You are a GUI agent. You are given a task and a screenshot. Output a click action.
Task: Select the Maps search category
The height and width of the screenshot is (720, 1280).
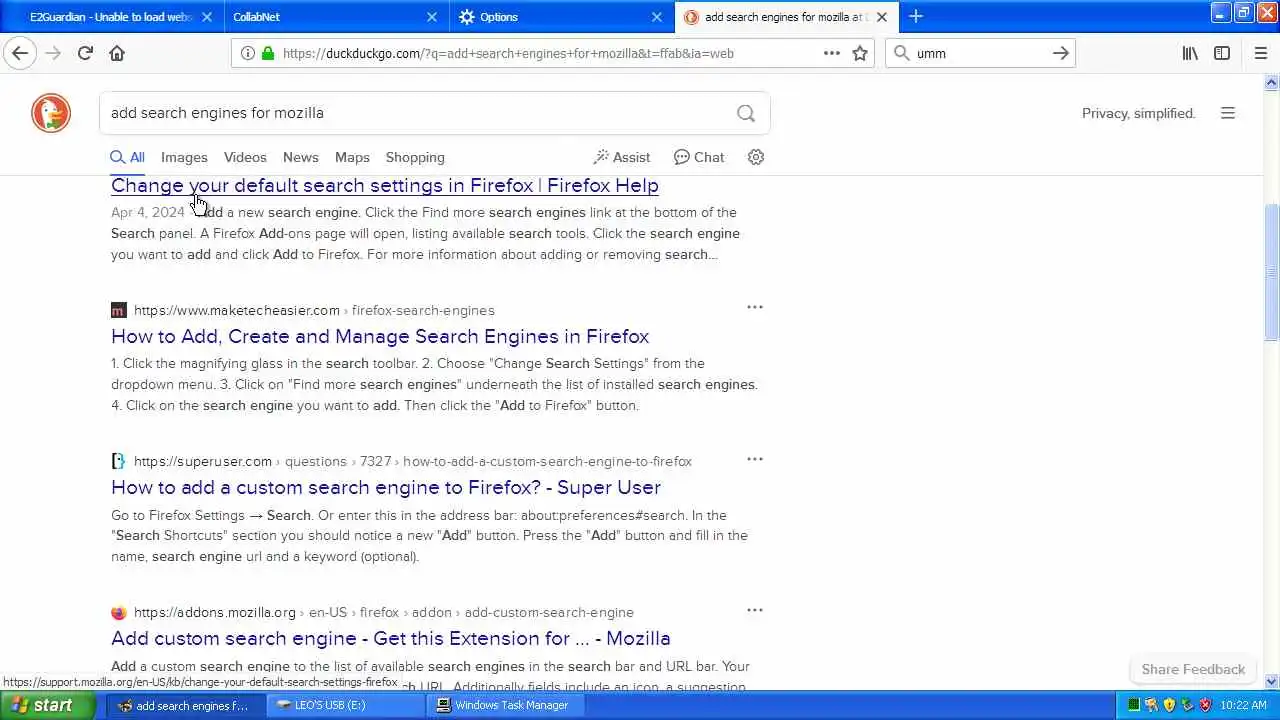(x=352, y=157)
